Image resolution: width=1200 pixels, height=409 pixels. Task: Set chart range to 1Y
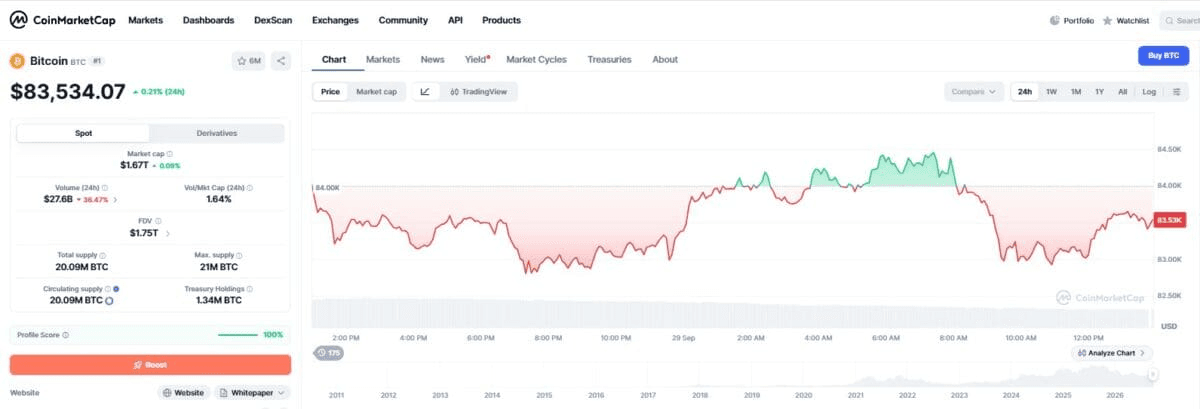pos(1099,92)
